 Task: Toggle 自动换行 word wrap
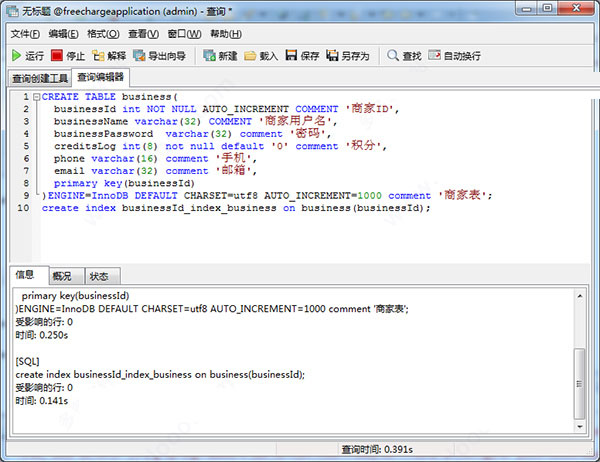pyautogui.click(x=453, y=56)
